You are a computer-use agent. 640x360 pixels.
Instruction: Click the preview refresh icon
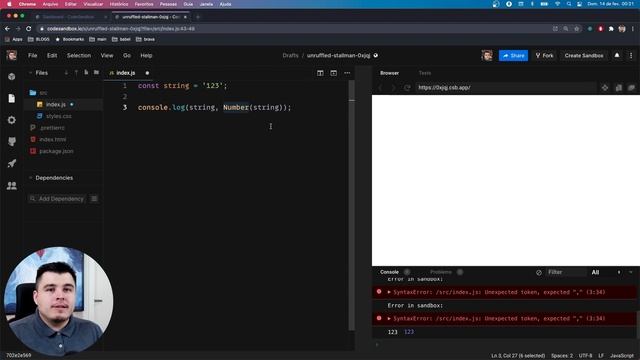coord(407,87)
